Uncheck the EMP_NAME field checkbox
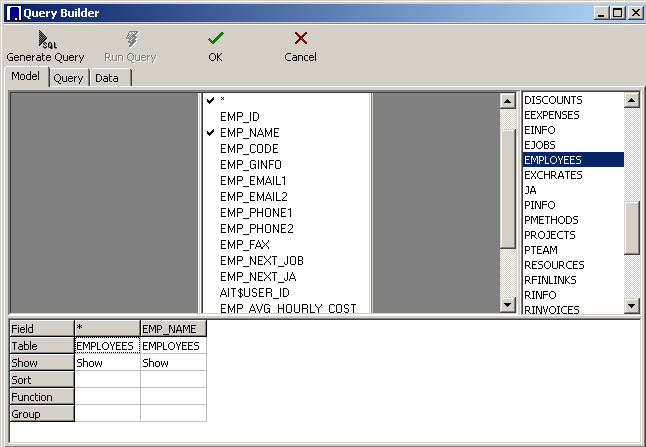 coord(211,132)
